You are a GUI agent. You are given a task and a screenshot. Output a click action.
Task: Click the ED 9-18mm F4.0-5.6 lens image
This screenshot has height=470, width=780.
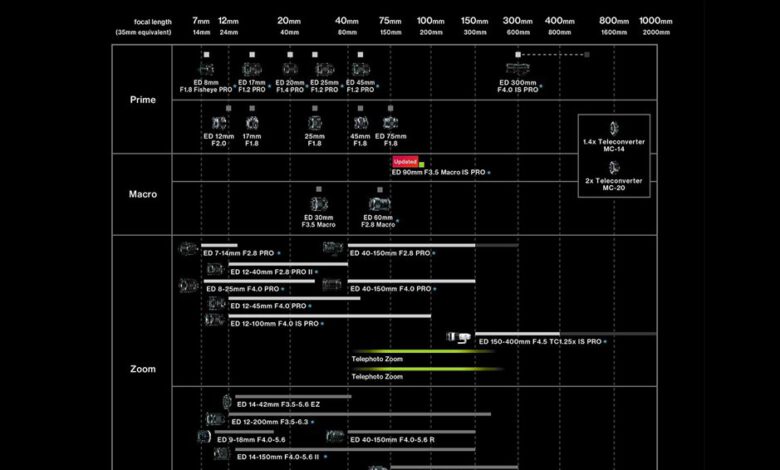[x=204, y=437]
